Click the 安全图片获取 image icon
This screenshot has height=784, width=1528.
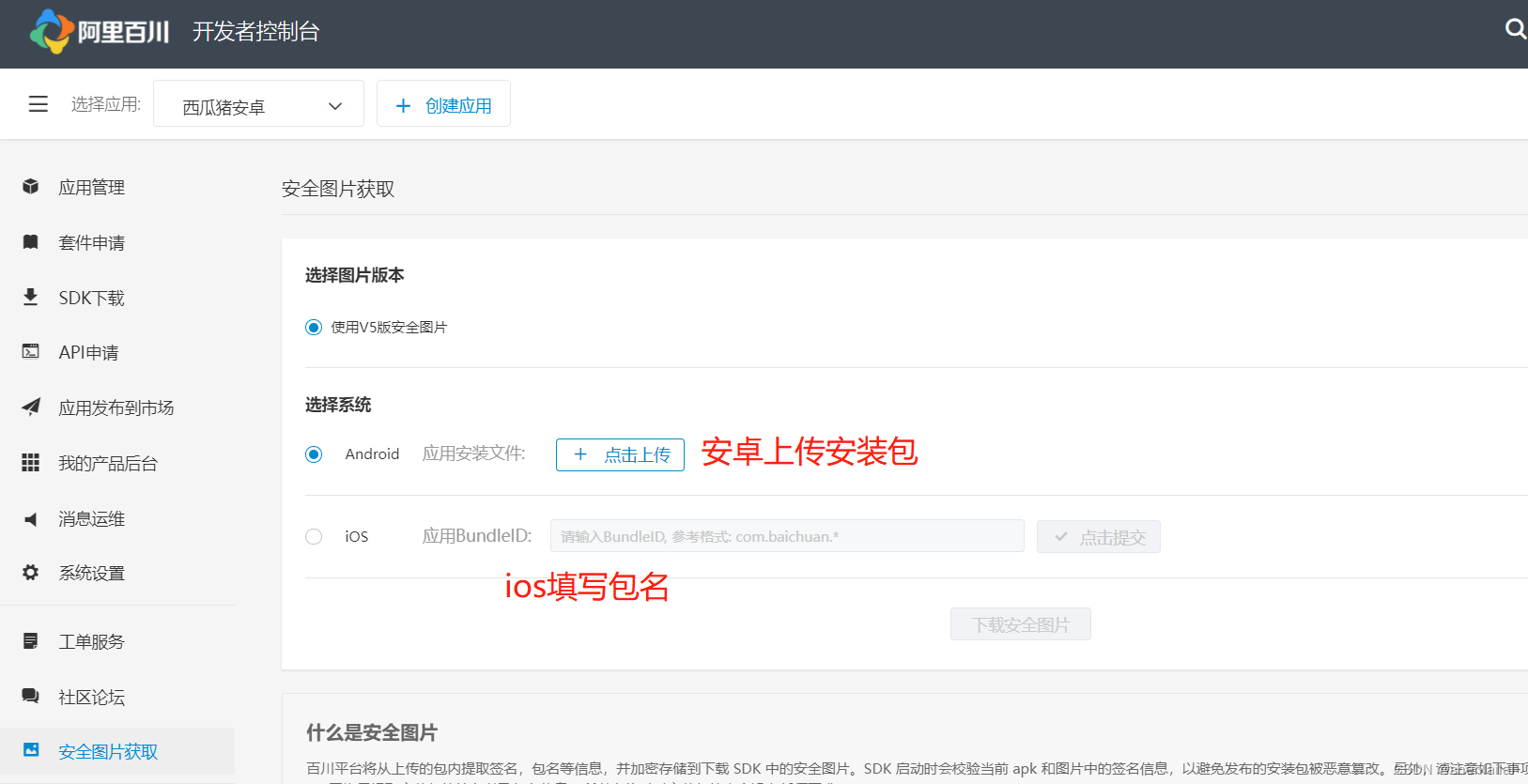(x=31, y=751)
